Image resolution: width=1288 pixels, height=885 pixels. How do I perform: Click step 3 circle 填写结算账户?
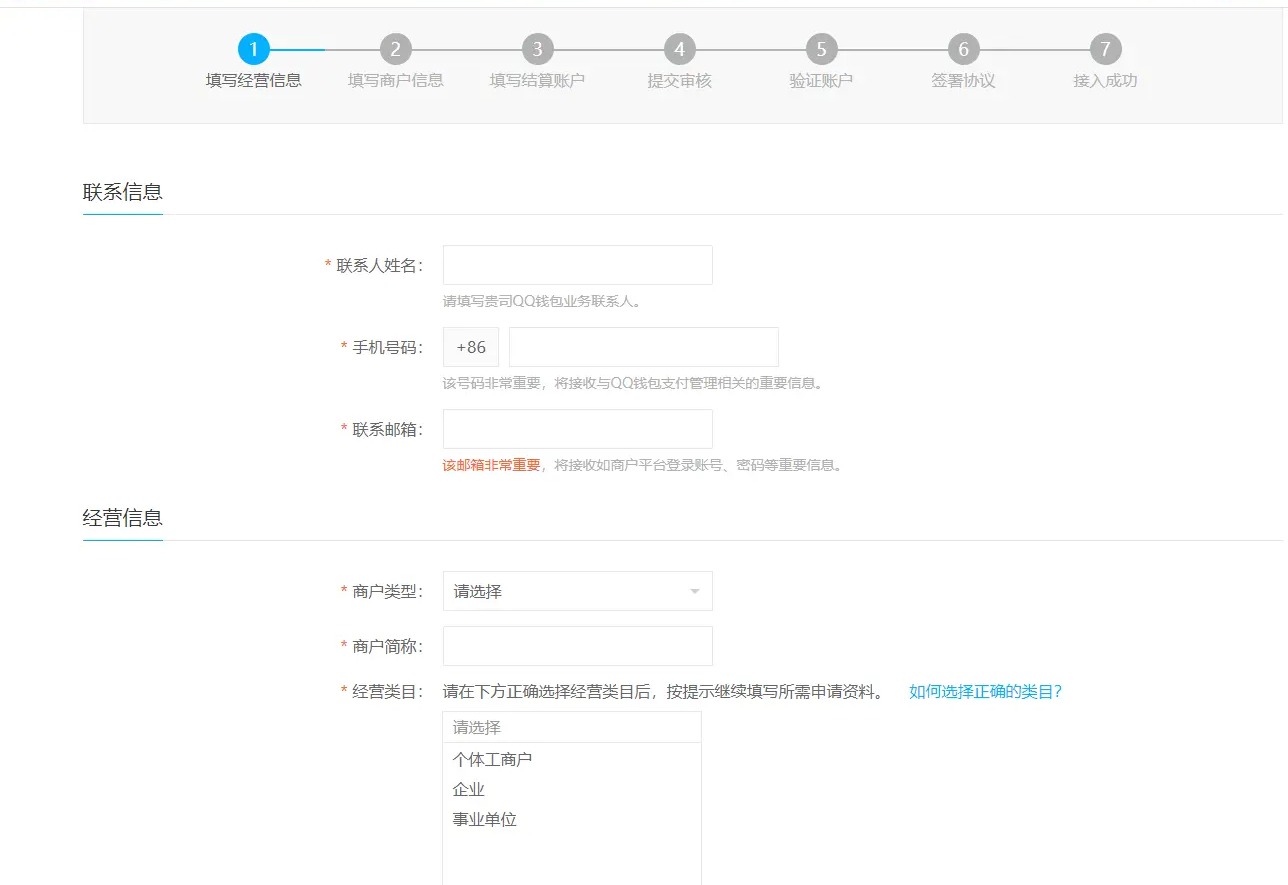pyautogui.click(x=538, y=49)
